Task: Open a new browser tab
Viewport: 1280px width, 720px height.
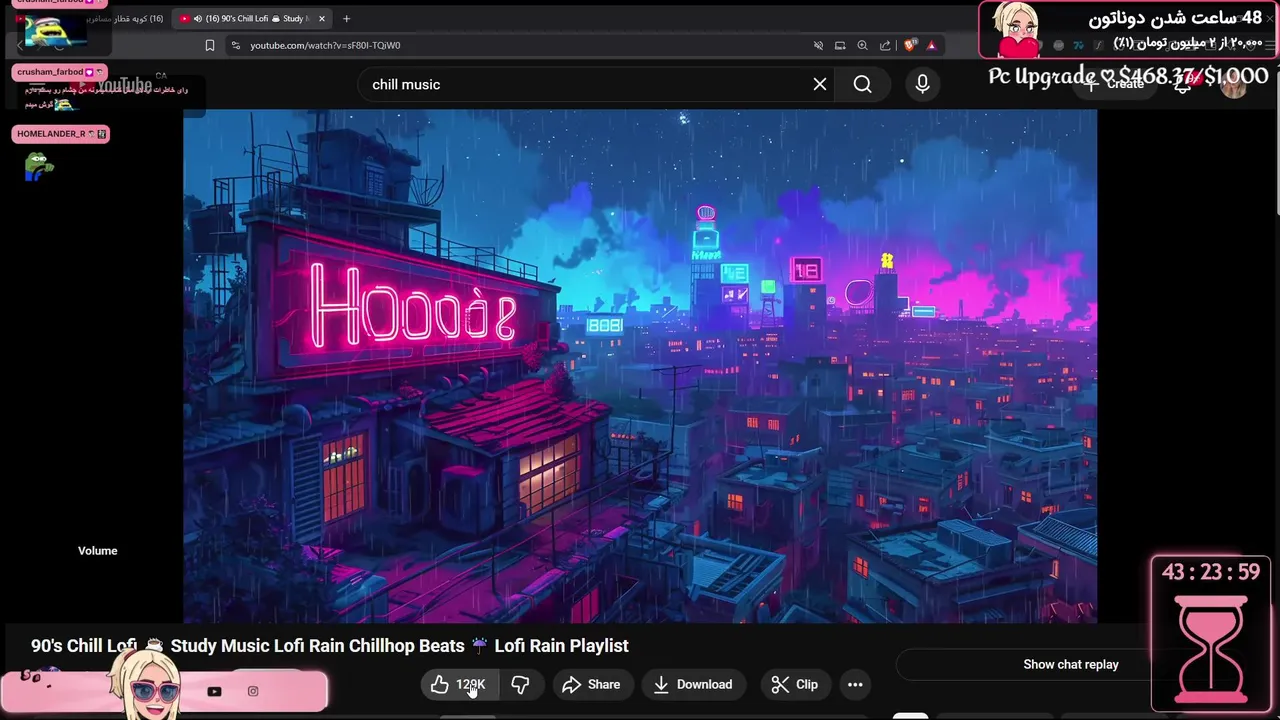Action: [346, 18]
